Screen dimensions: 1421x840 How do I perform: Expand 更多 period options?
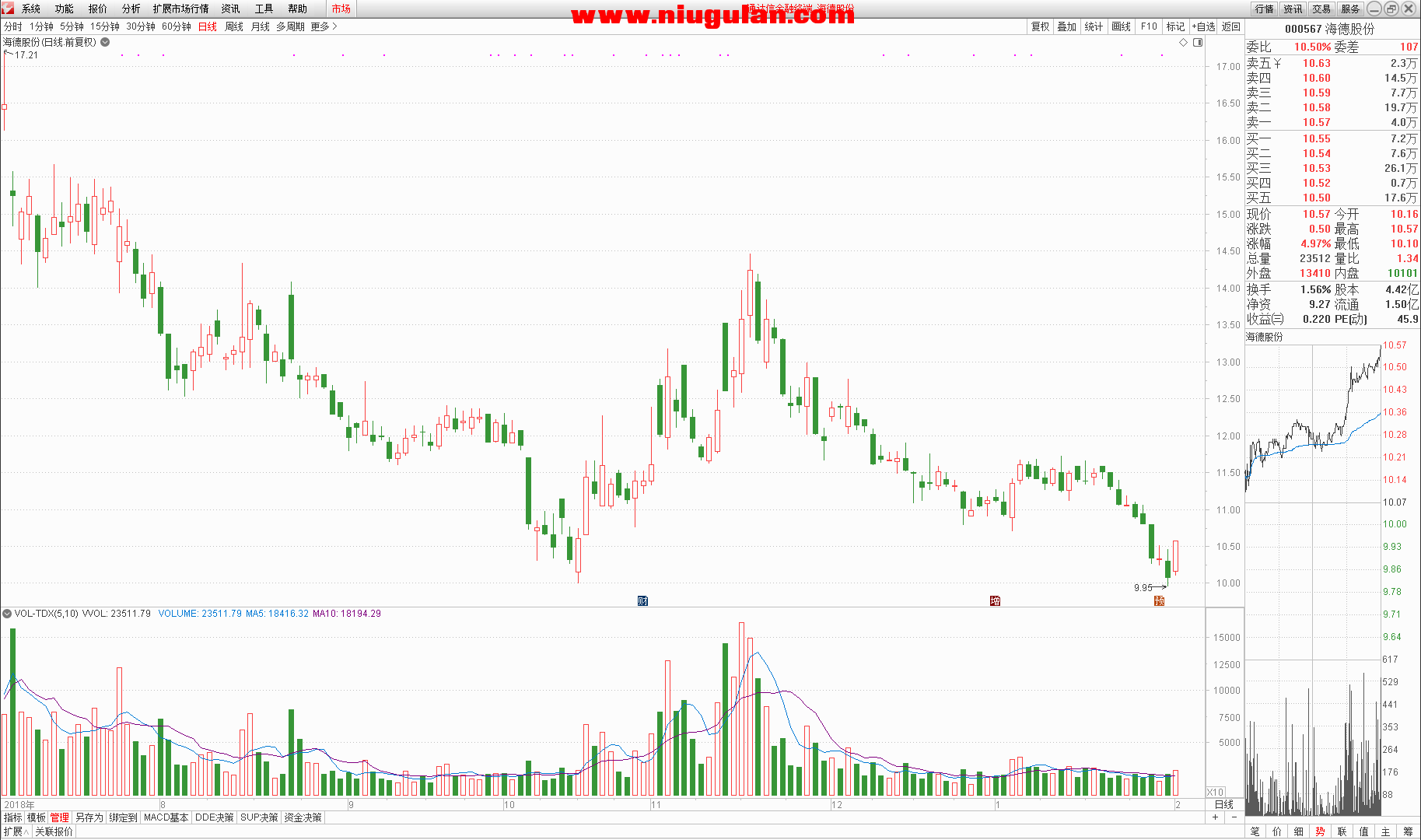point(324,26)
